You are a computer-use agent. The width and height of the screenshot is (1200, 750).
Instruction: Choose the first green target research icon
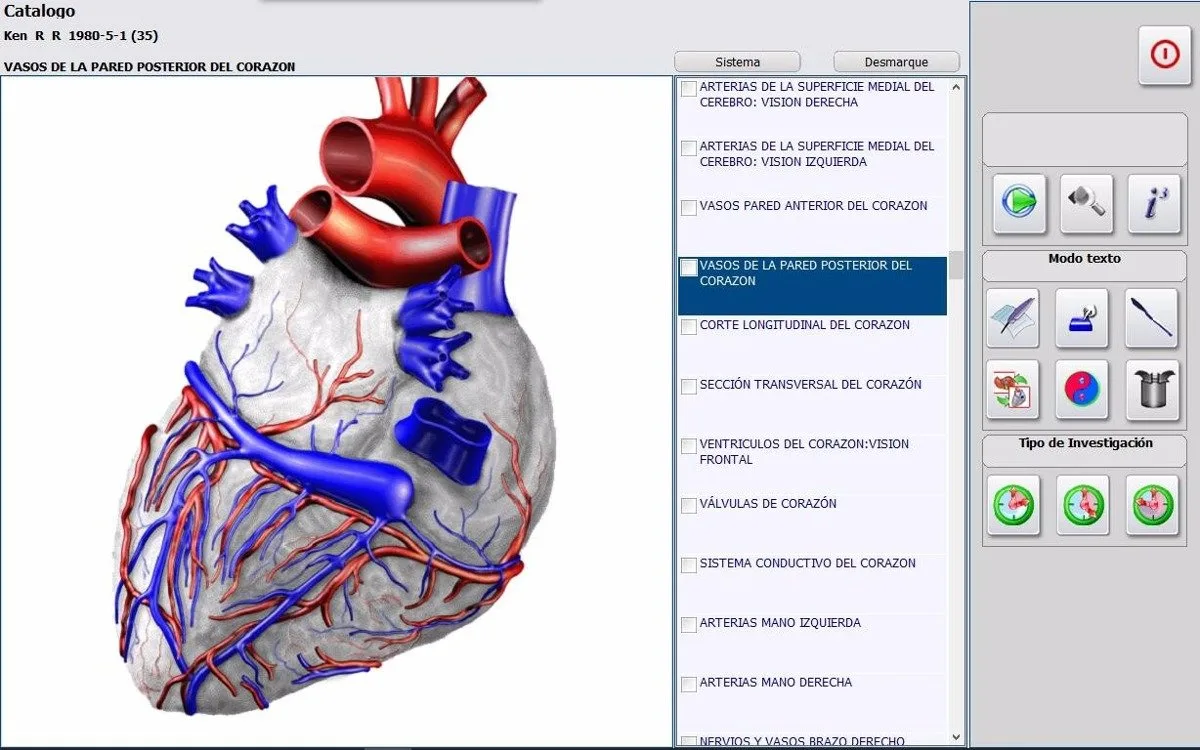click(1013, 505)
